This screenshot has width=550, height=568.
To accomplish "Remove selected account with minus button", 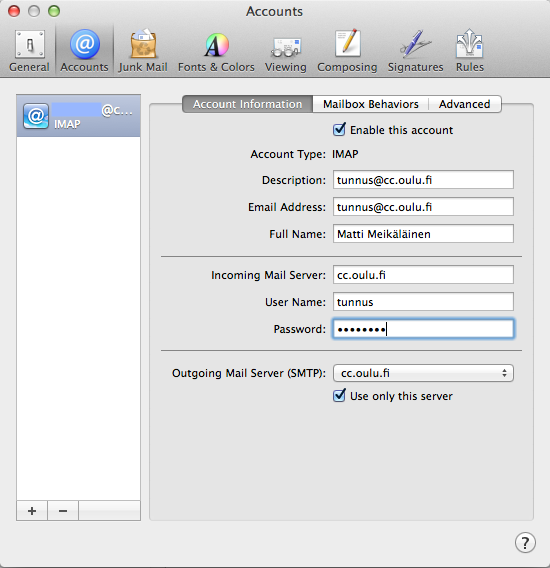I will (63, 511).
